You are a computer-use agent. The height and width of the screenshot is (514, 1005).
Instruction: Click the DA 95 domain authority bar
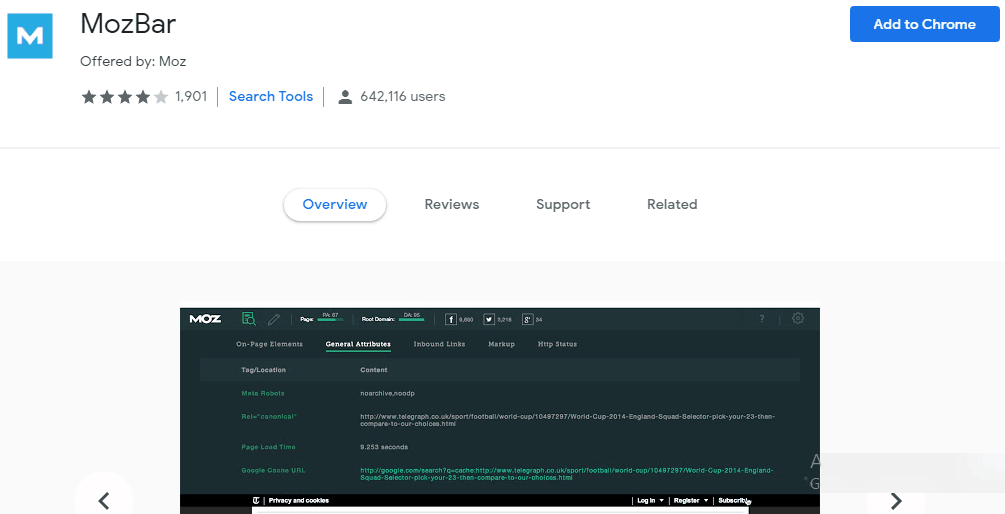tap(411, 317)
